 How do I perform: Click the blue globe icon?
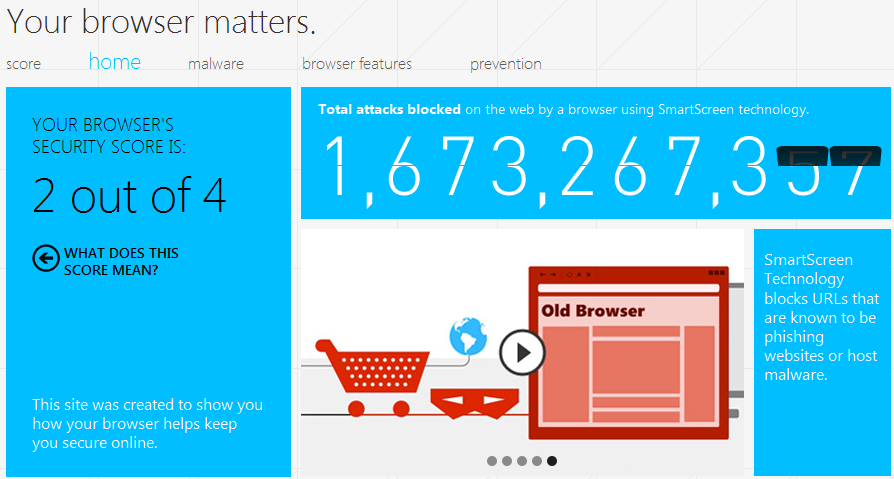pos(465,337)
